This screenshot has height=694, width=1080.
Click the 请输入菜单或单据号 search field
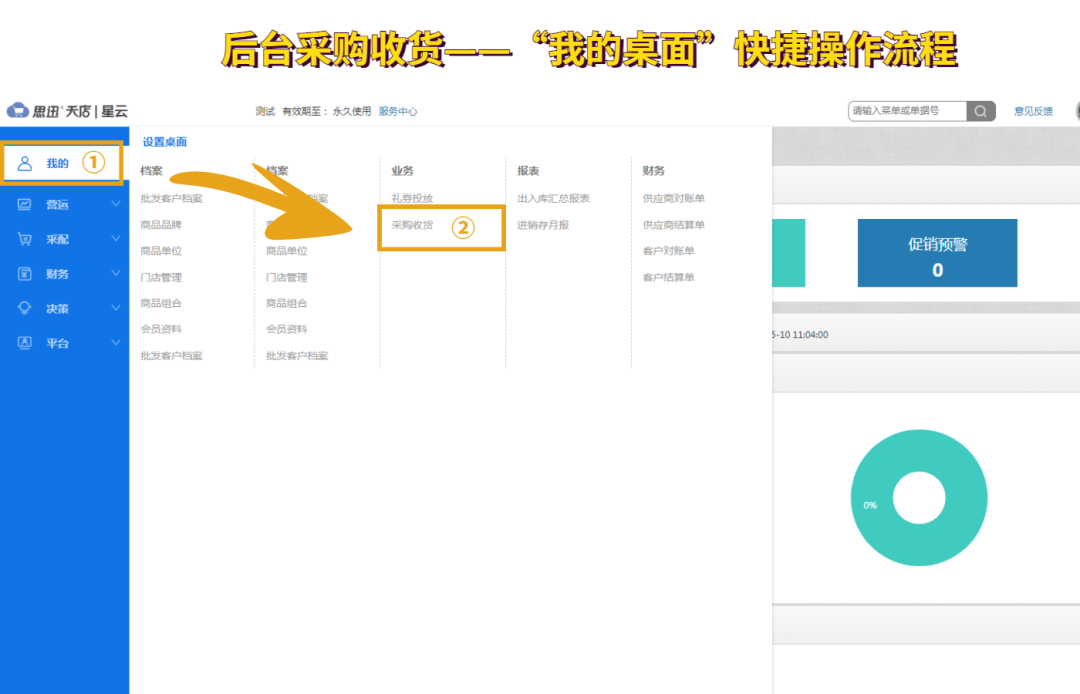point(907,111)
